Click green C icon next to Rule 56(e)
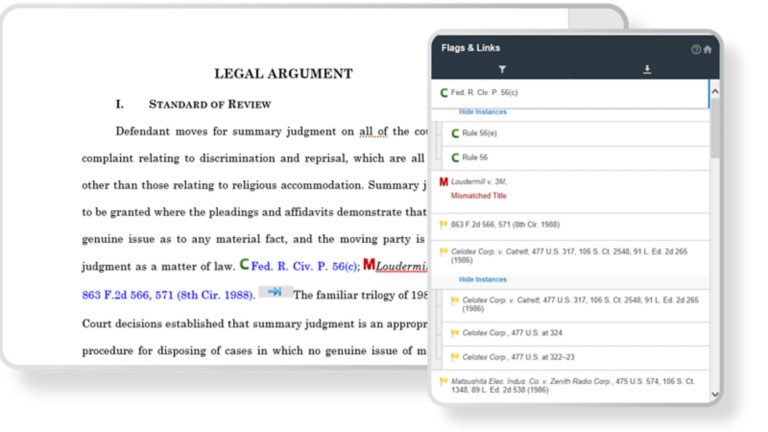 tap(455, 133)
